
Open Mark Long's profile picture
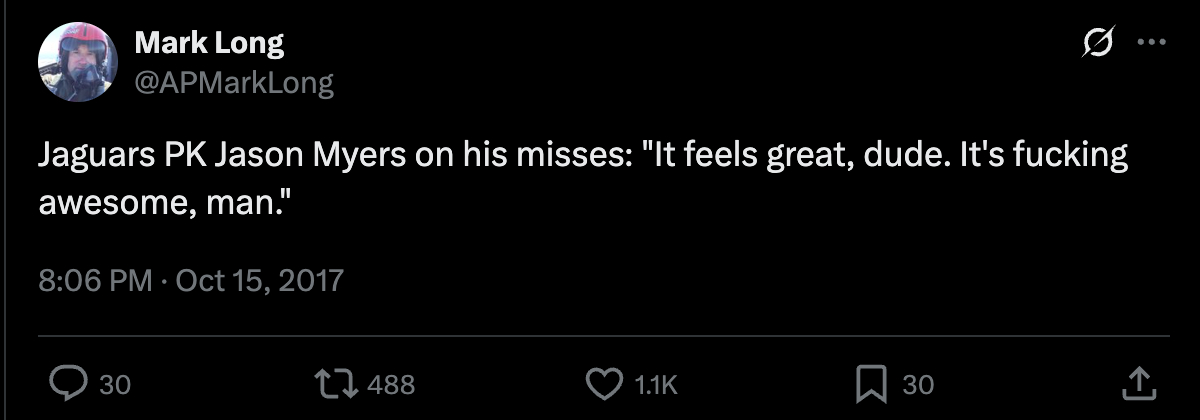click(78, 62)
